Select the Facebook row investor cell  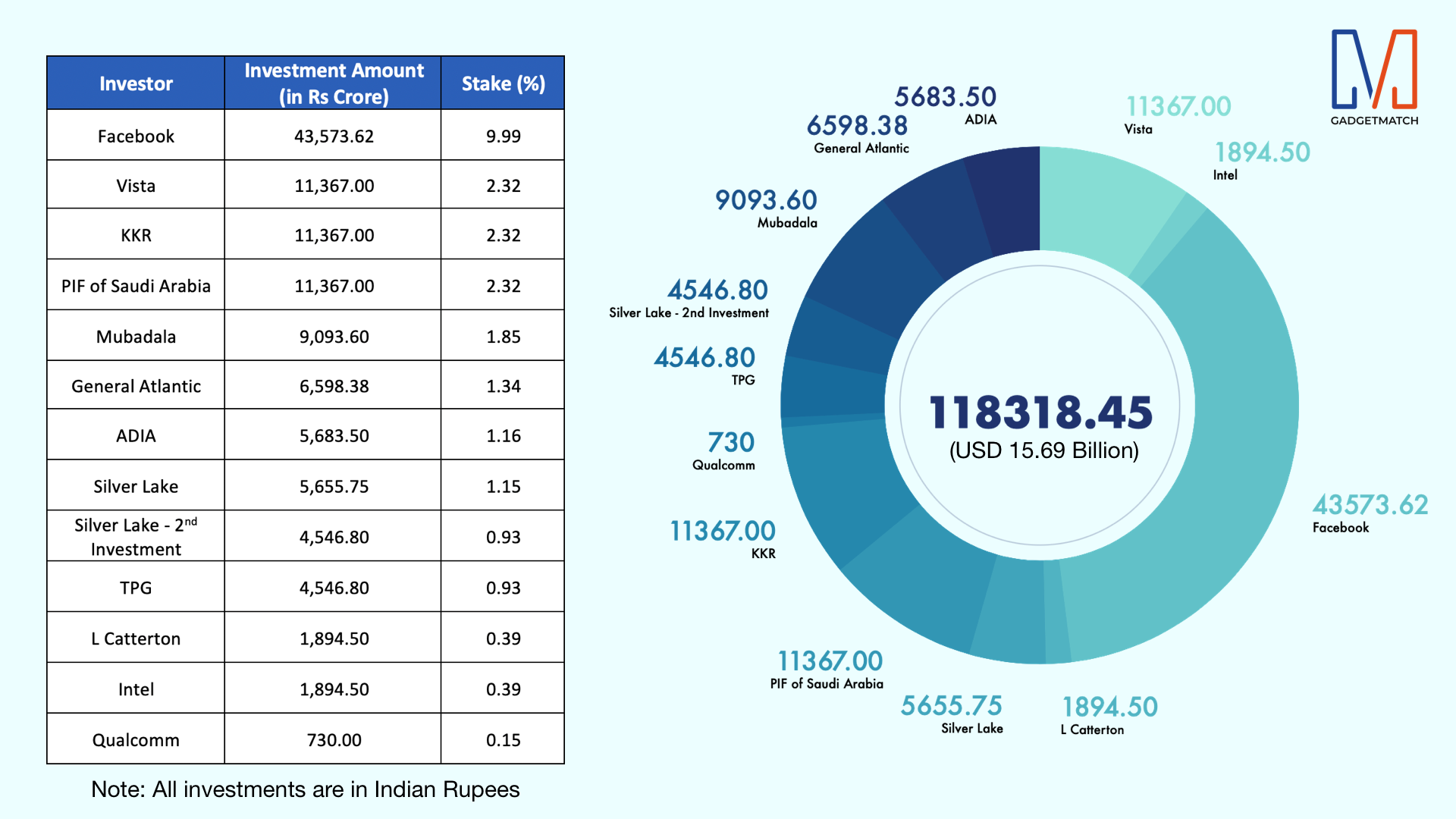point(136,136)
